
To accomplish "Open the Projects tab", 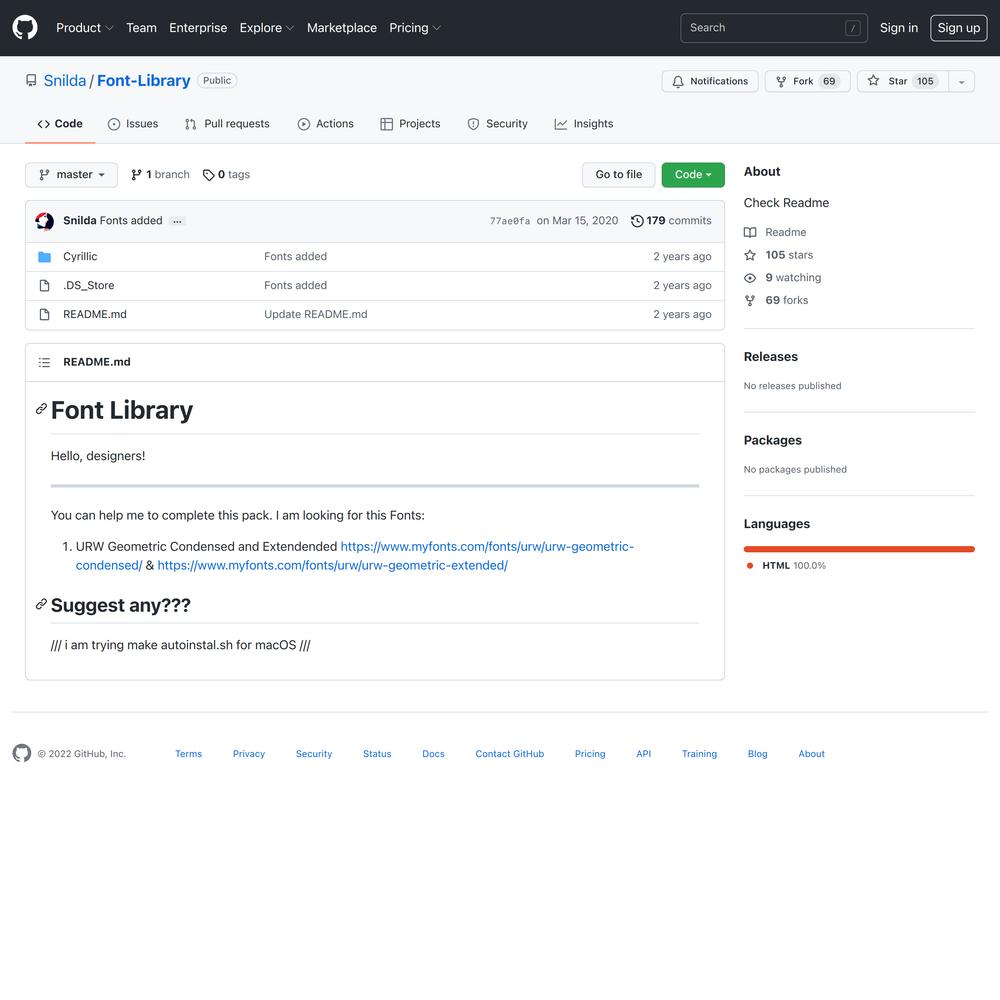I will (x=410, y=124).
